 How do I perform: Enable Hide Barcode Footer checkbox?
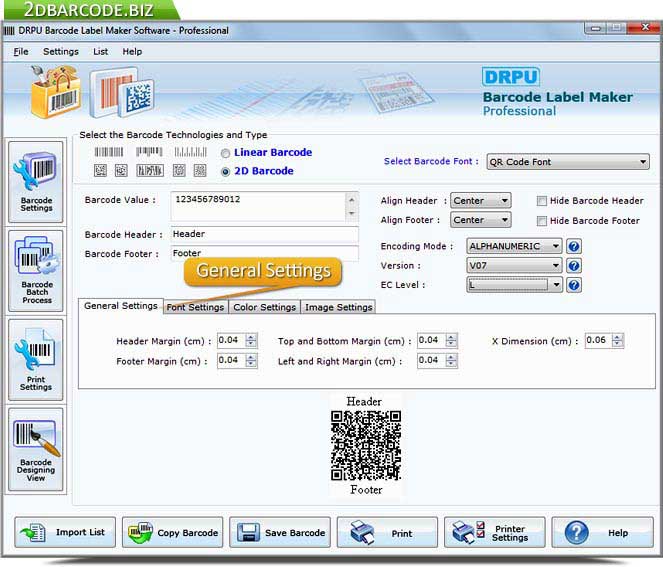542,221
